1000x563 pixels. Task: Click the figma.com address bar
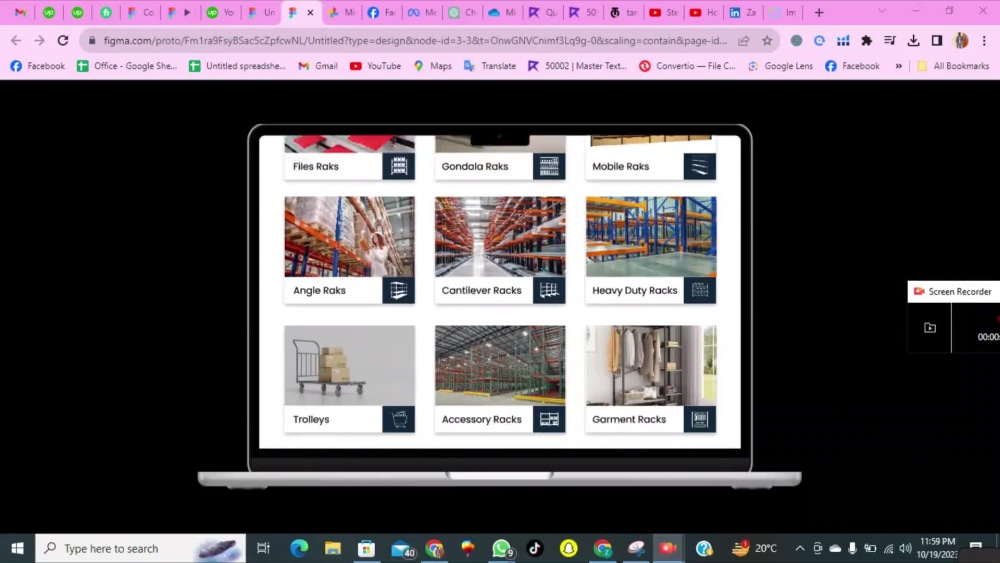415,40
